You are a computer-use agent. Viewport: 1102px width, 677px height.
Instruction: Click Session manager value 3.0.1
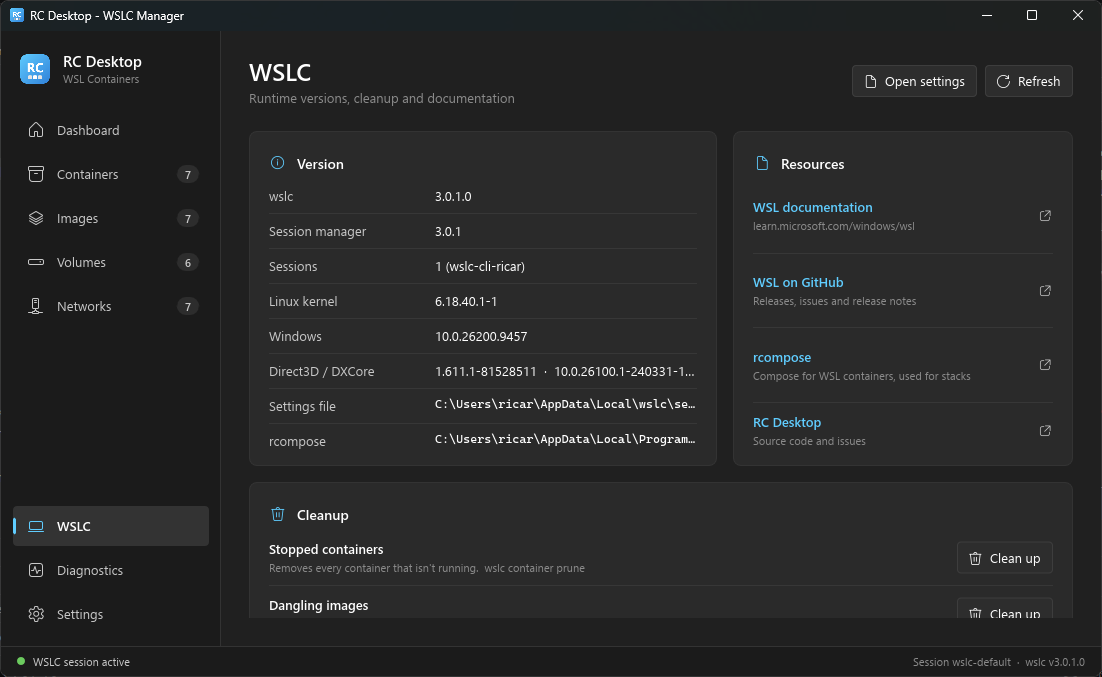coord(448,231)
